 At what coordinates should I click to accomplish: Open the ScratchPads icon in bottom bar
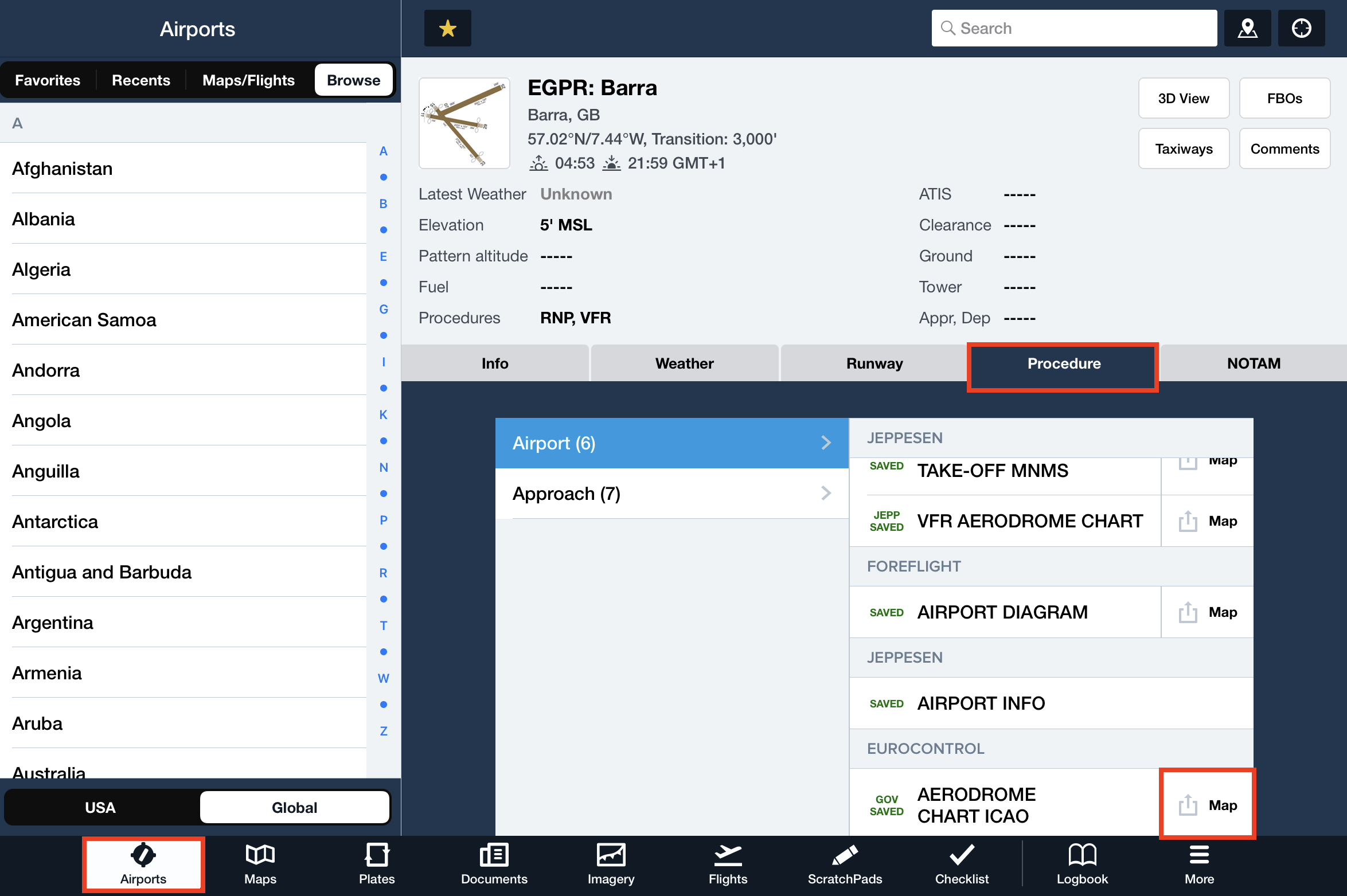pyautogui.click(x=845, y=864)
